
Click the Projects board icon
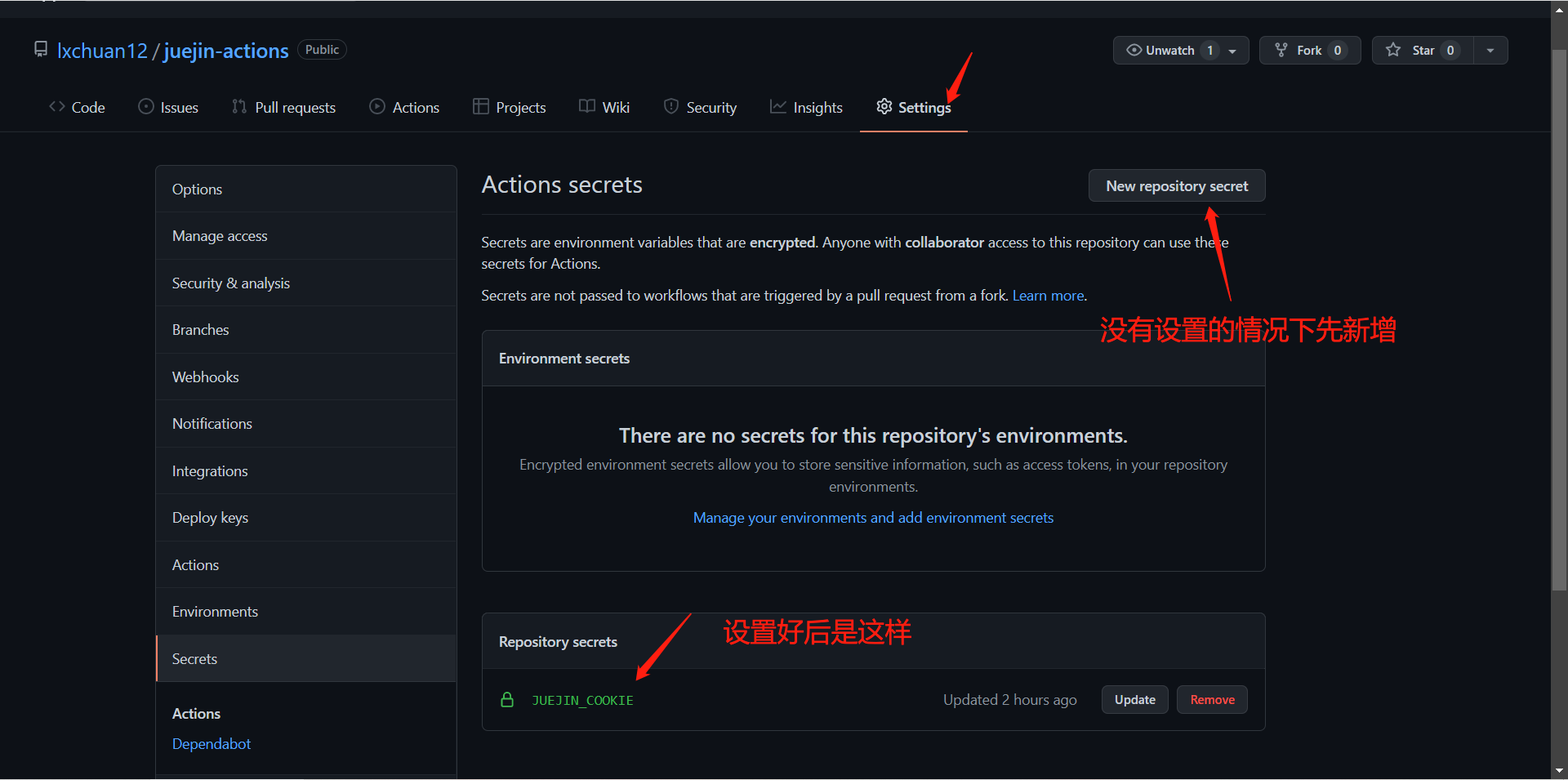pos(481,107)
